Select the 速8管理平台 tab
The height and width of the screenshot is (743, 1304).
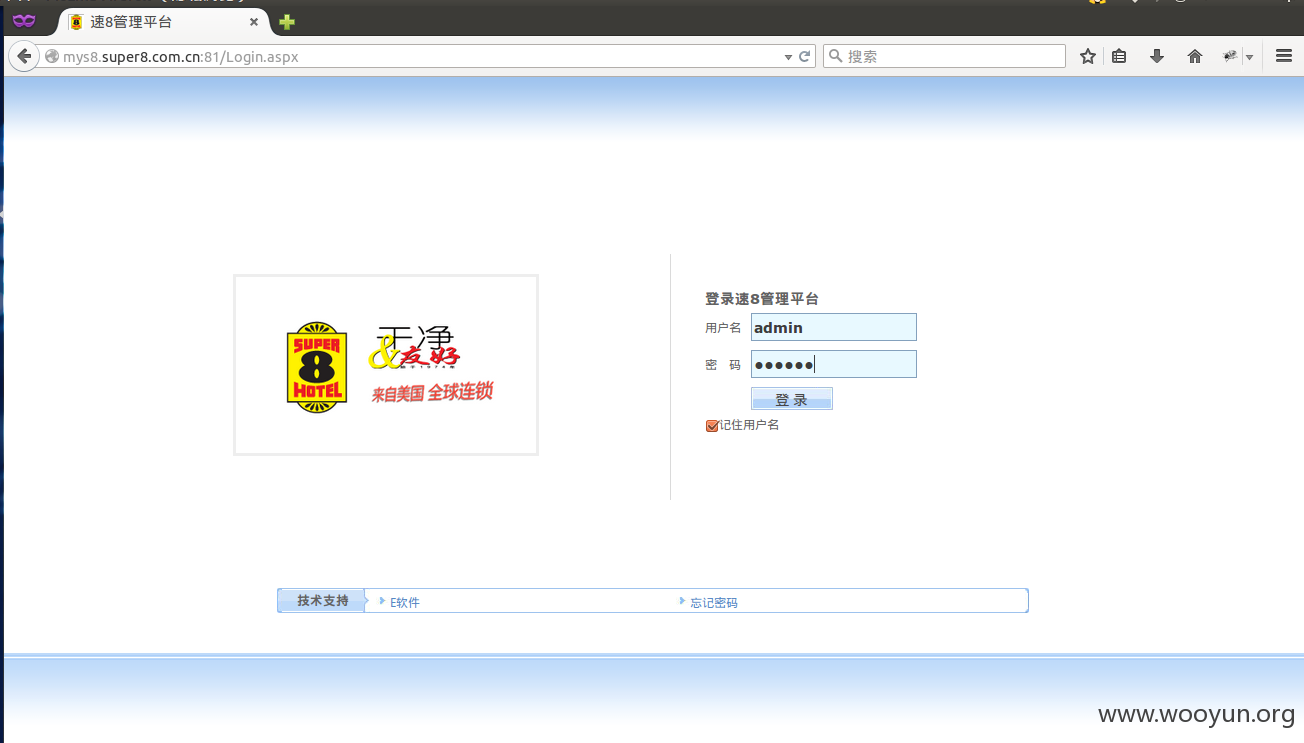165,22
